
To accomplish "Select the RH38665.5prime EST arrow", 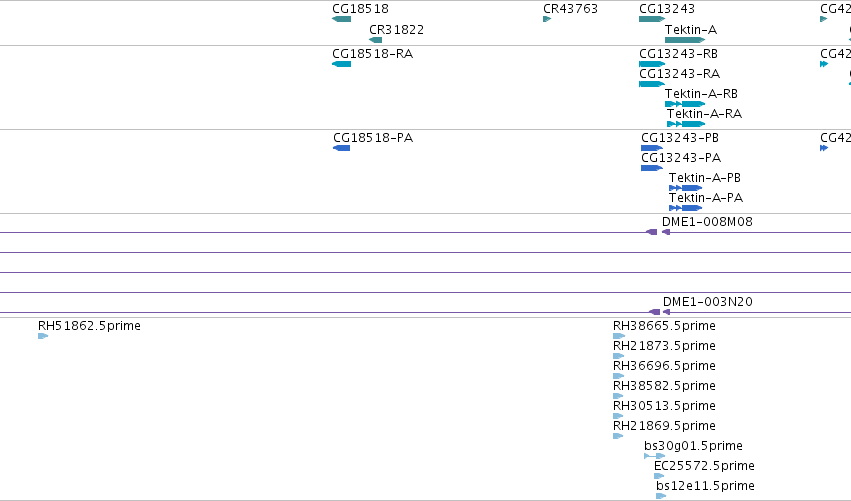I will tap(619, 336).
